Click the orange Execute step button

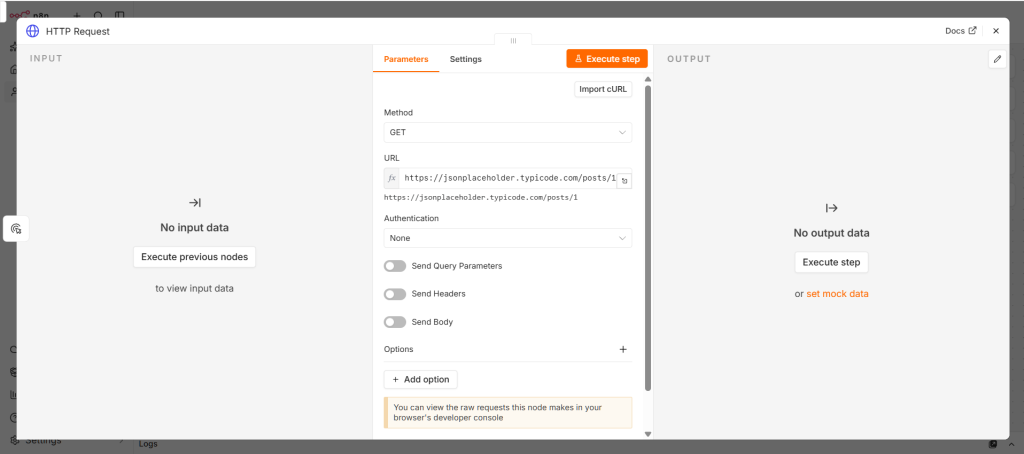click(607, 59)
